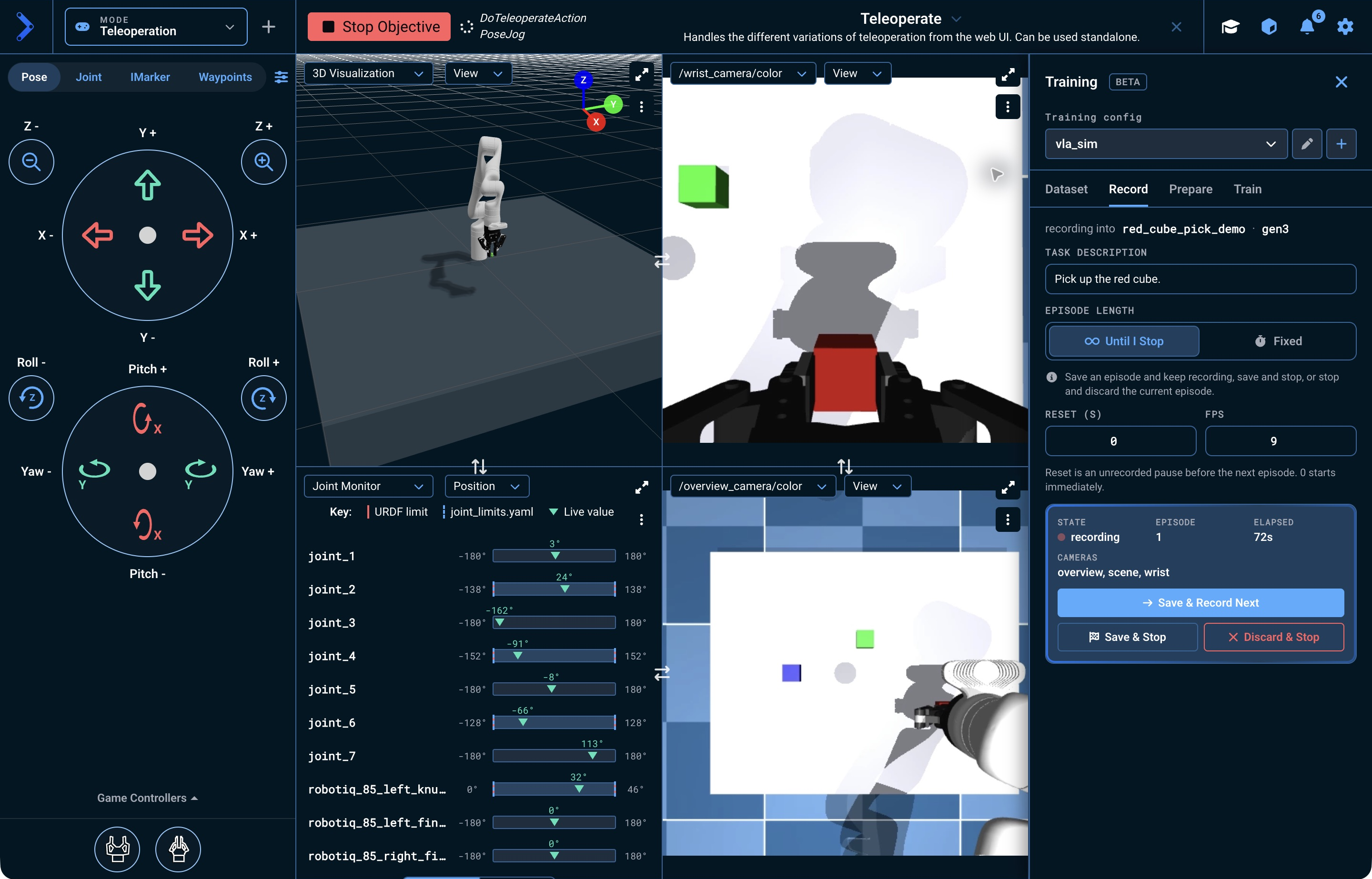
Task: Click Discard & Stop
Action: [x=1274, y=637]
